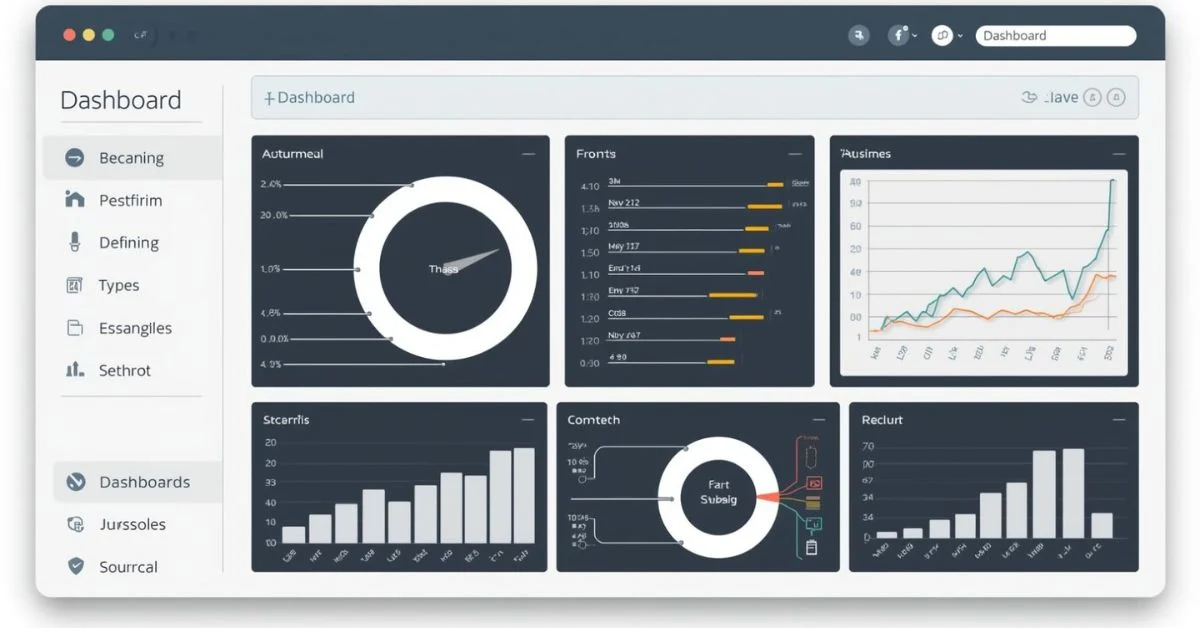Screen dimensions: 1200x628
Task: Collapse the Reclurt chart panel
Action: [x=1117, y=419]
